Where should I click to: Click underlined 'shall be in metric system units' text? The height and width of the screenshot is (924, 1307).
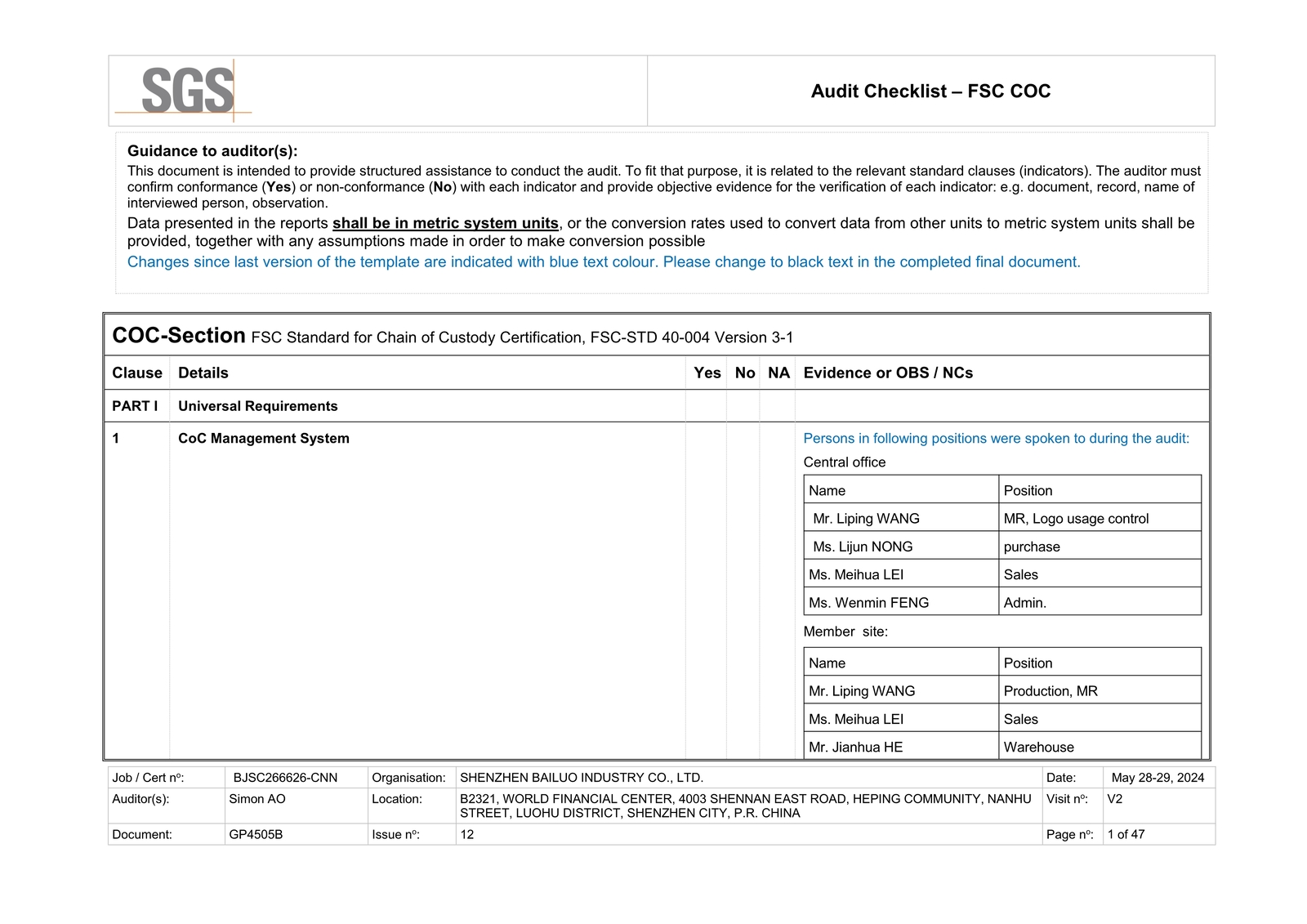(x=445, y=223)
